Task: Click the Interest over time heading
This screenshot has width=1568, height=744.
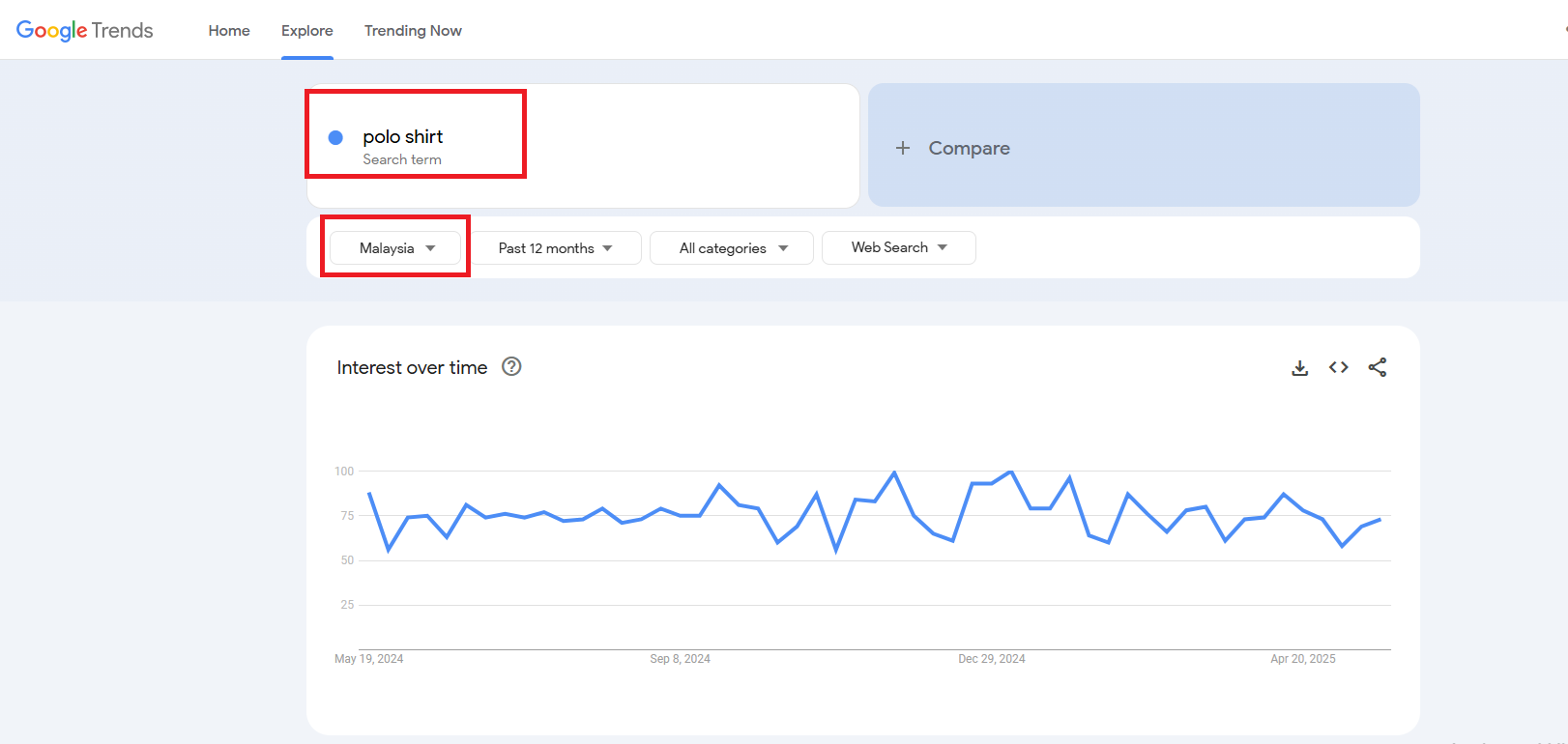Action: point(412,367)
